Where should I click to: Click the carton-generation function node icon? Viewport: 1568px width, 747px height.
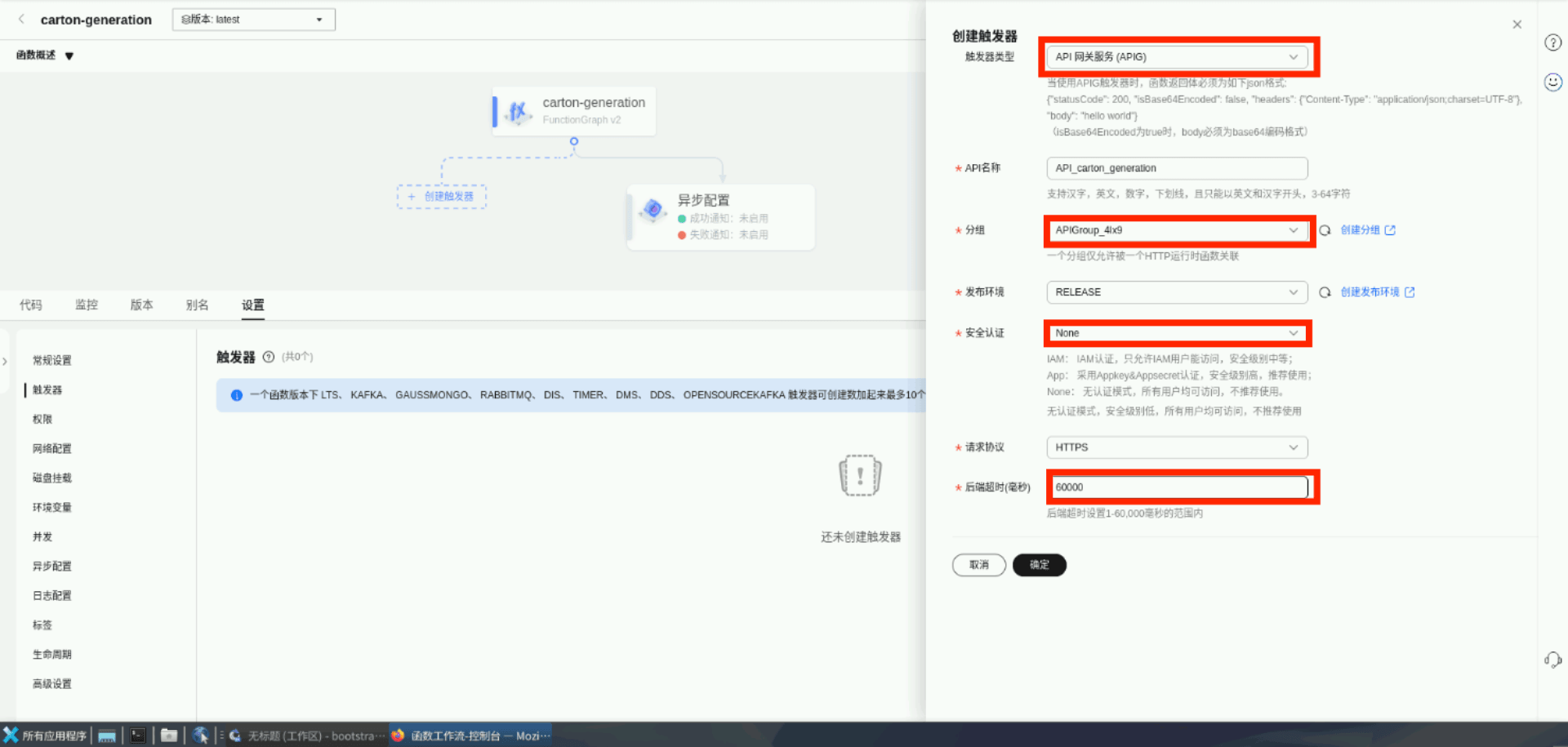(x=516, y=112)
